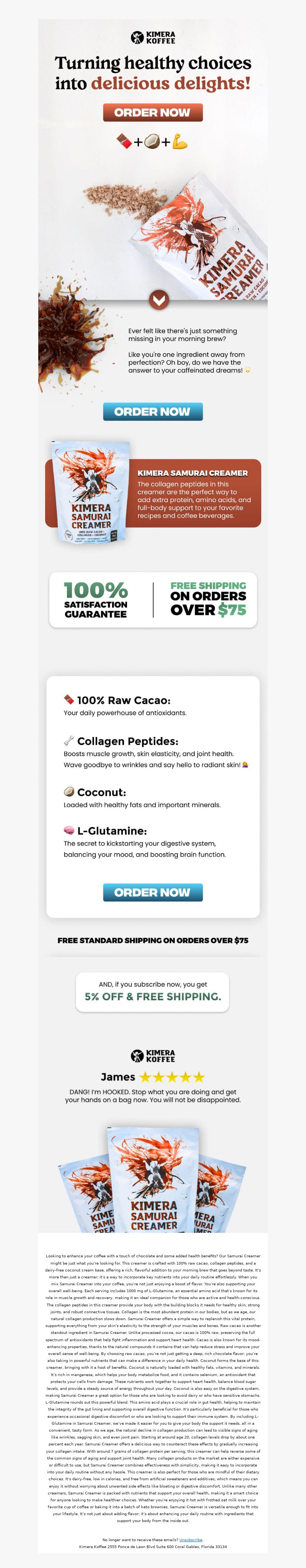
Task: Click the Unsubscribe link in footer
Action: coord(190,1539)
